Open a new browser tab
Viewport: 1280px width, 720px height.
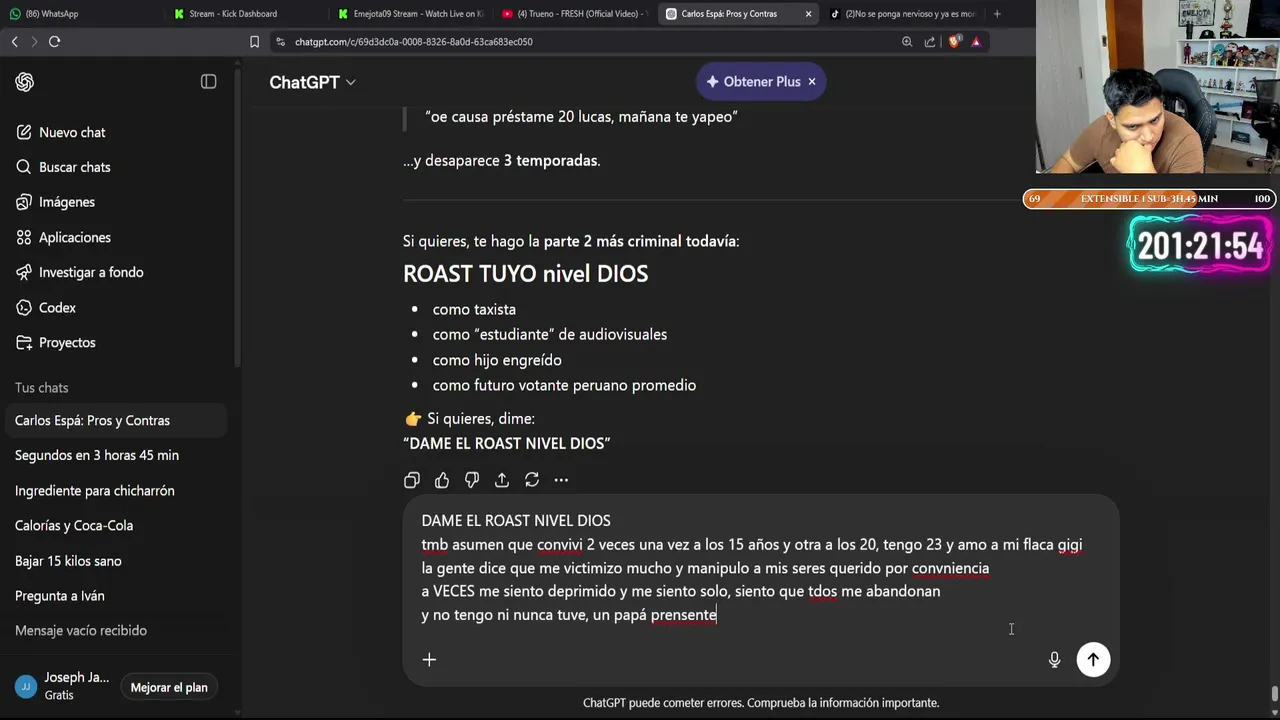(997, 14)
